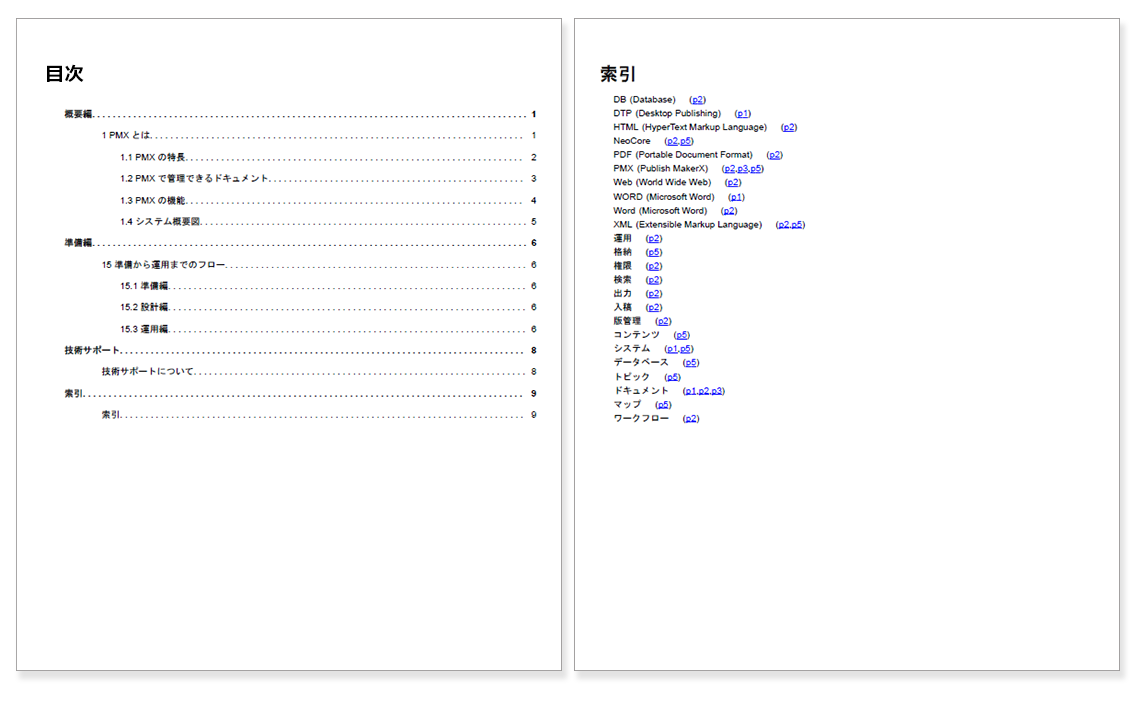Screen dimensions: 1140x701
Task: Follow the p1 link for システム entry
Action: (x=671, y=348)
